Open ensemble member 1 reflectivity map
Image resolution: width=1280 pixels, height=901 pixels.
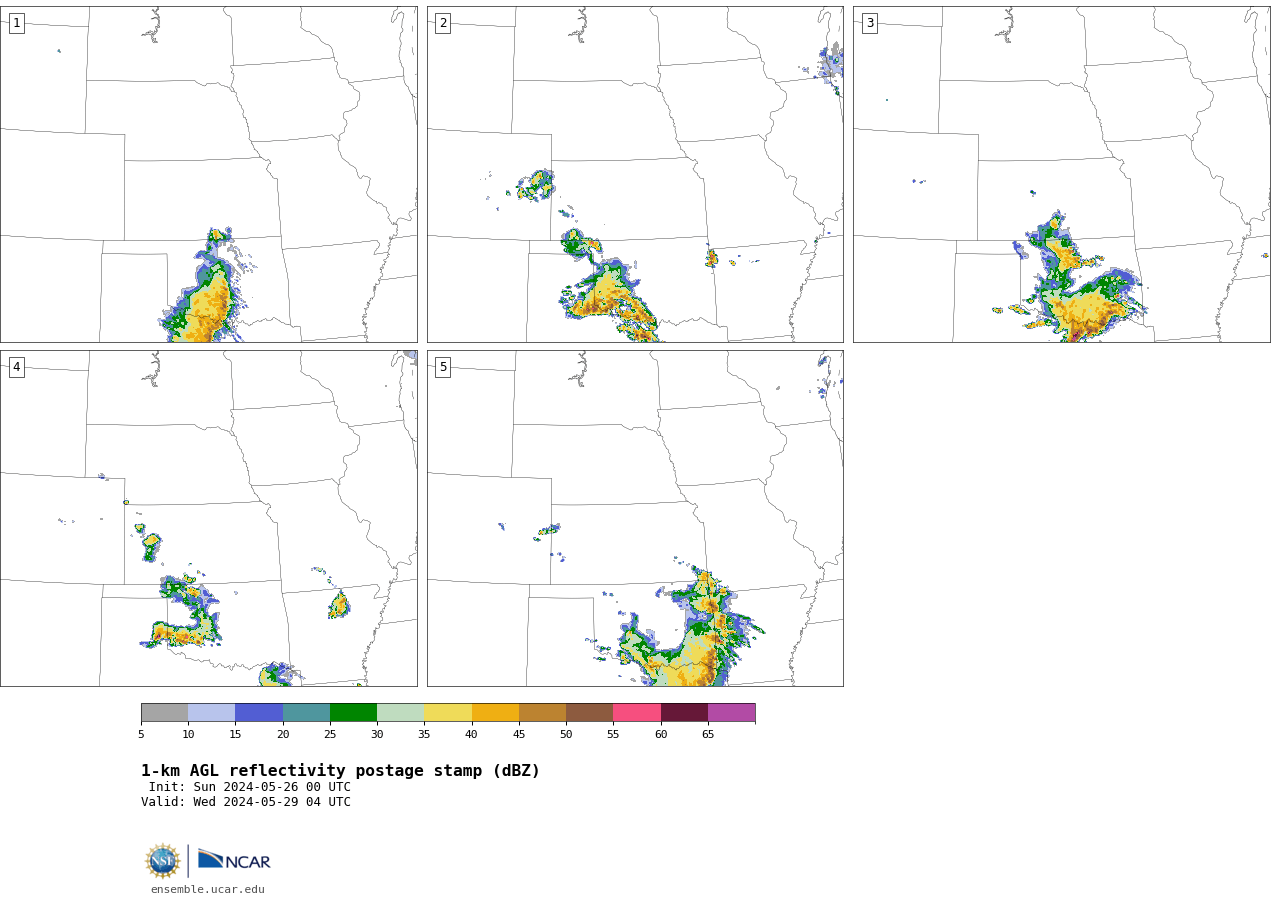tap(209, 175)
